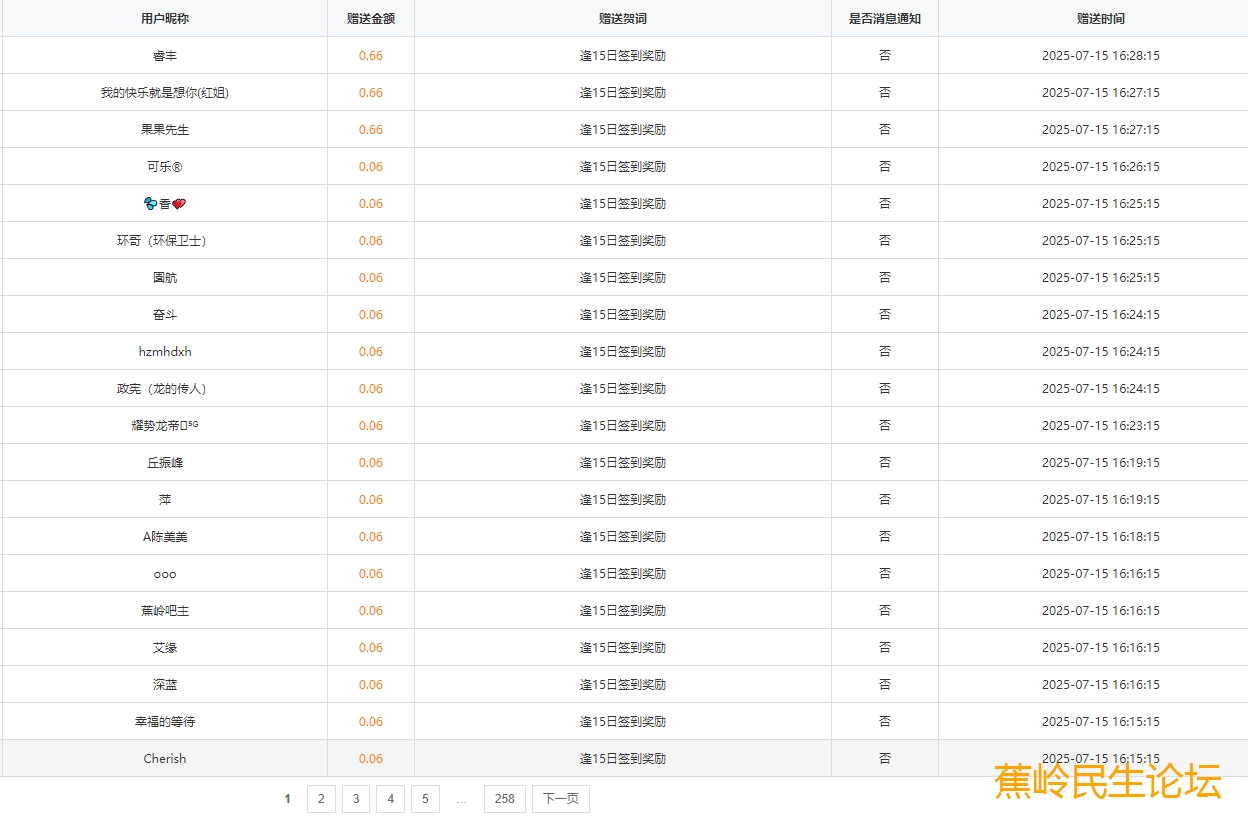The width and height of the screenshot is (1248, 817).
Task: Open page 3 of the list
Action: pos(355,799)
